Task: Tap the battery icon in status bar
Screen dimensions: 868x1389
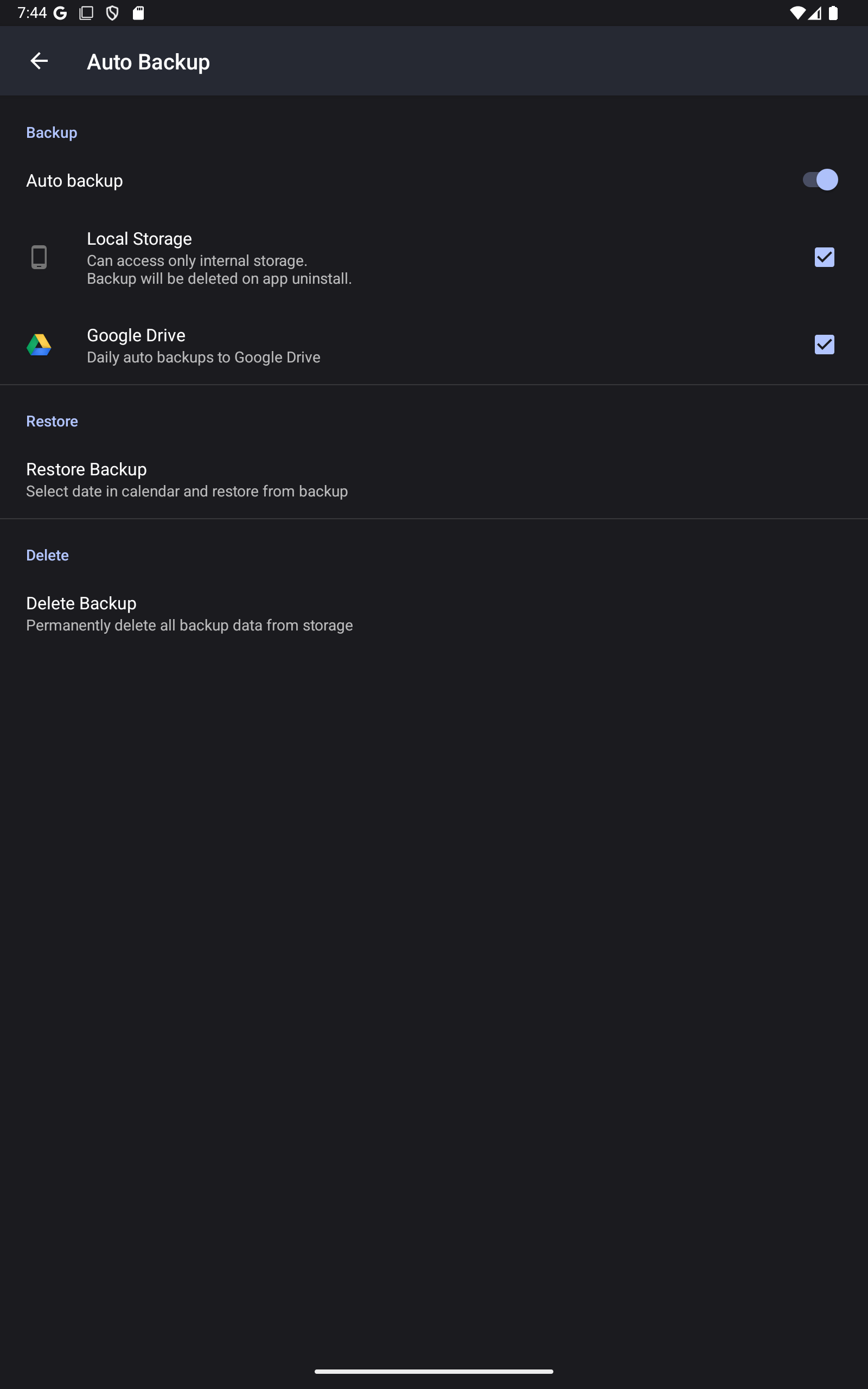Action: pyautogui.click(x=833, y=13)
